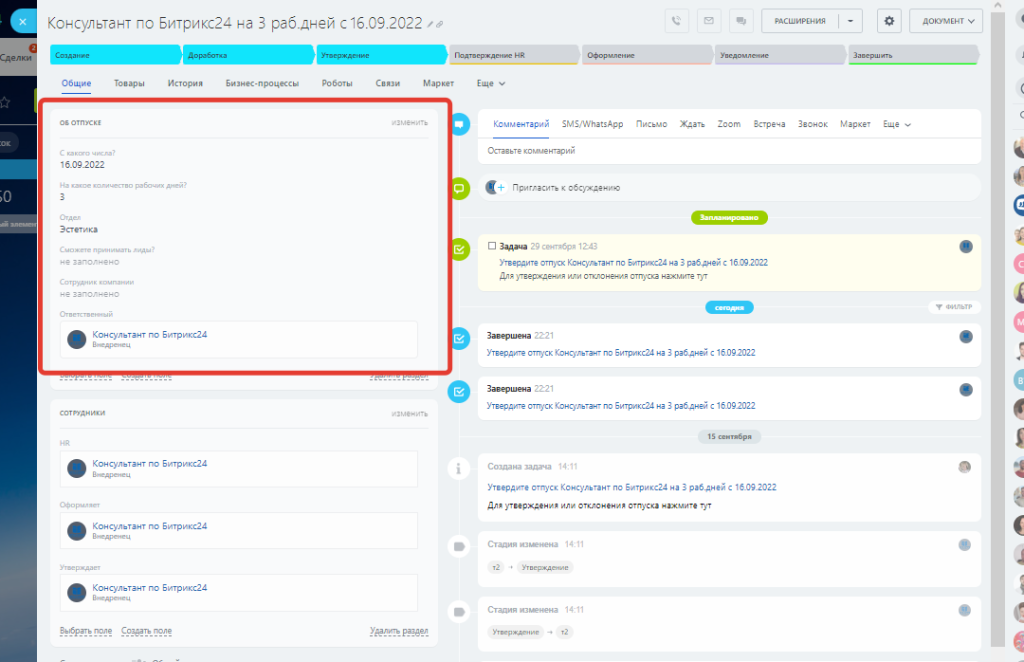
Task: Click изменить in СОТРУДНИКИ section
Action: click(x=409, y=414)
